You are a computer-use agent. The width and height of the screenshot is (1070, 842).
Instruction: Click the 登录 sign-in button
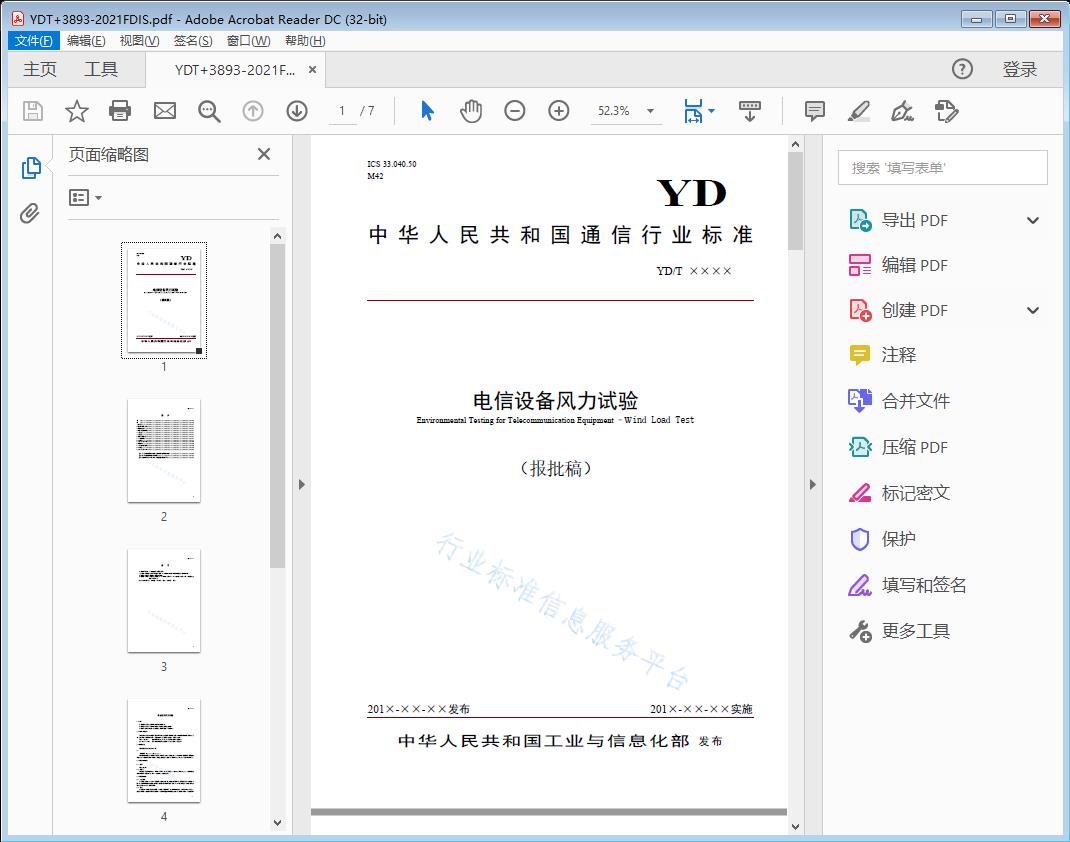(x=1020, y=69)
